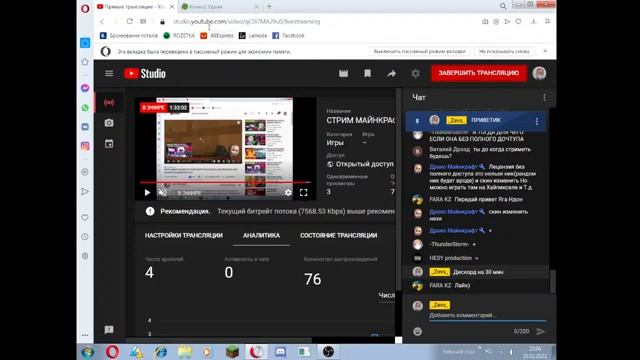This screenshot has width=640, height=360.
Task: Open Discord from the taskbar
Action: pyautogui.click(x=280, y=352)
